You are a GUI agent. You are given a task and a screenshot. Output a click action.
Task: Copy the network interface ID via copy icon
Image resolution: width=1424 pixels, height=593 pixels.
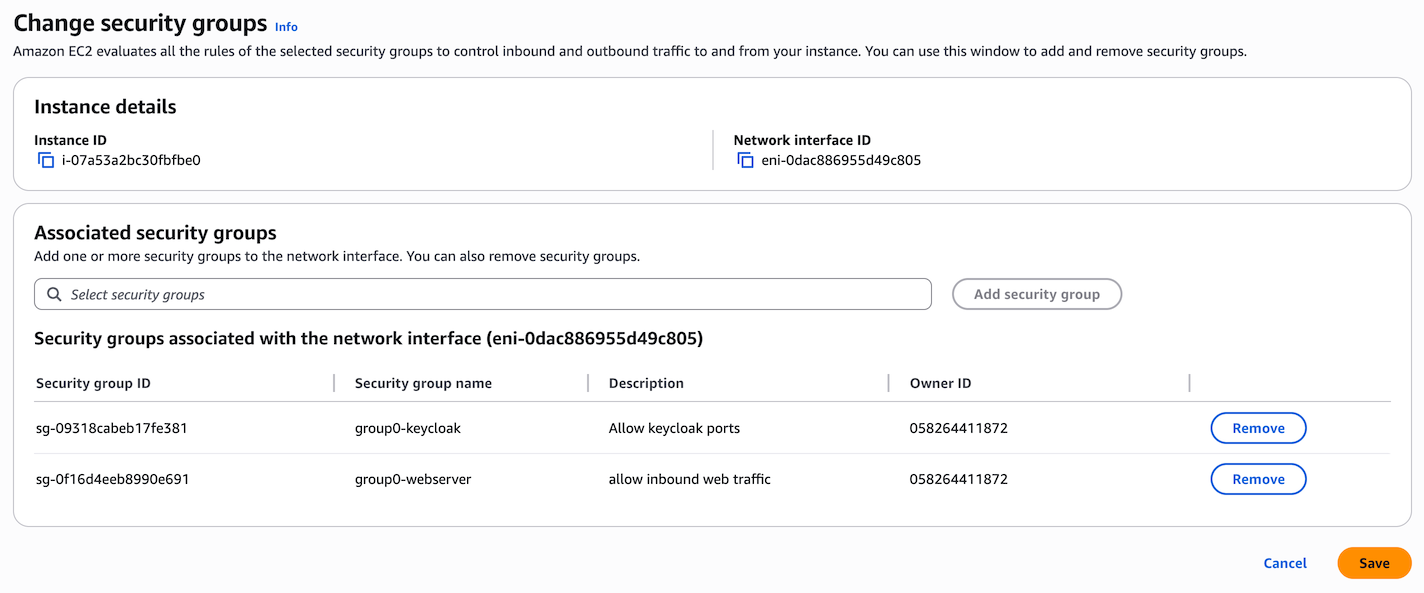tap(745, 160)
